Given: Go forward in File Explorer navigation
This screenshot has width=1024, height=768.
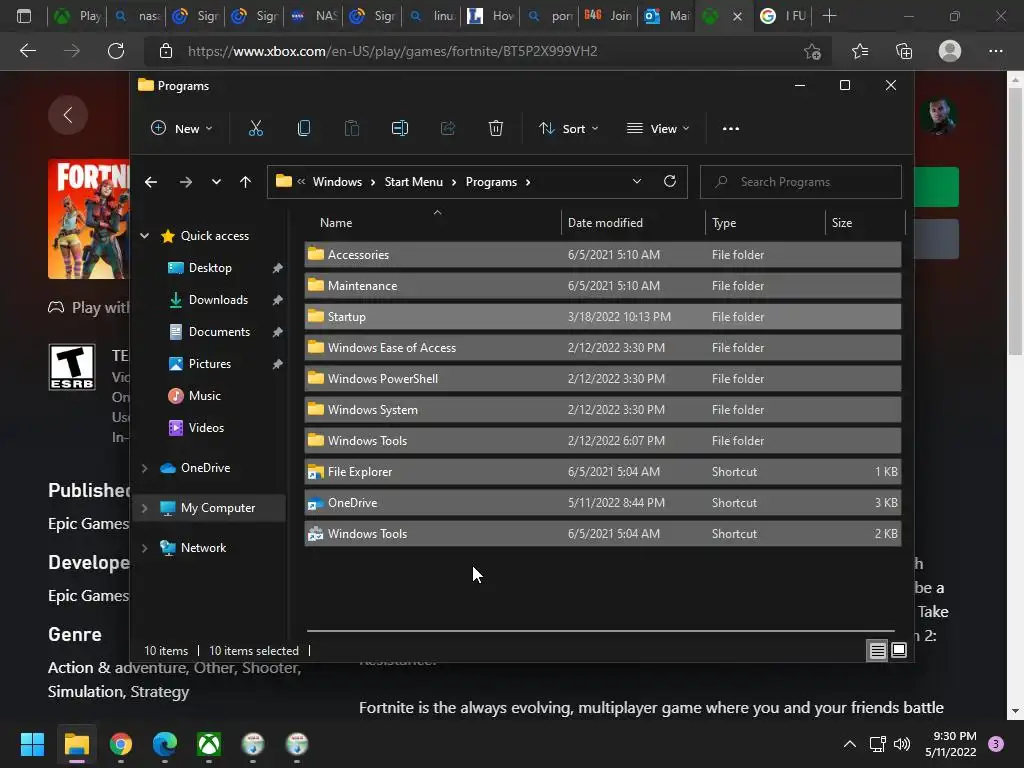Looking at the screenshot, I should (185, 182).
